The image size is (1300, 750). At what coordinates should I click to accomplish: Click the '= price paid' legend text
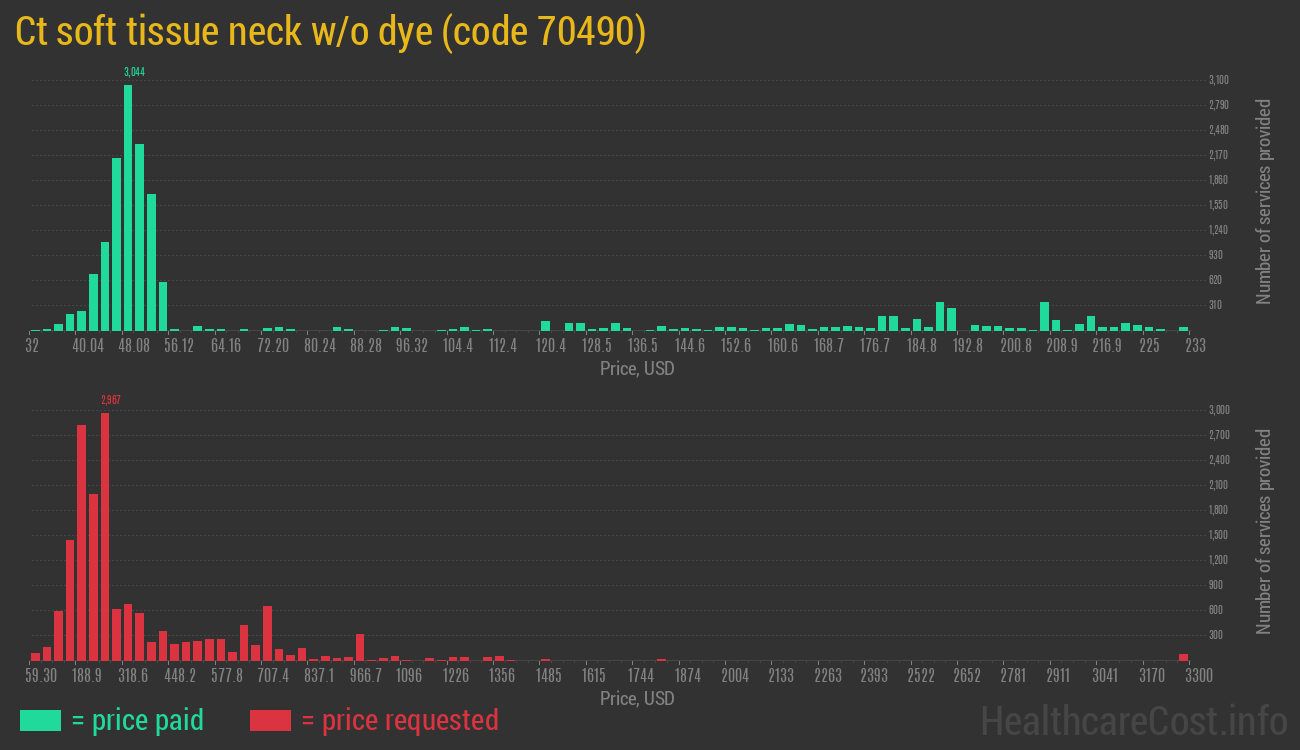pyautogui.click(x=138, y=720)
